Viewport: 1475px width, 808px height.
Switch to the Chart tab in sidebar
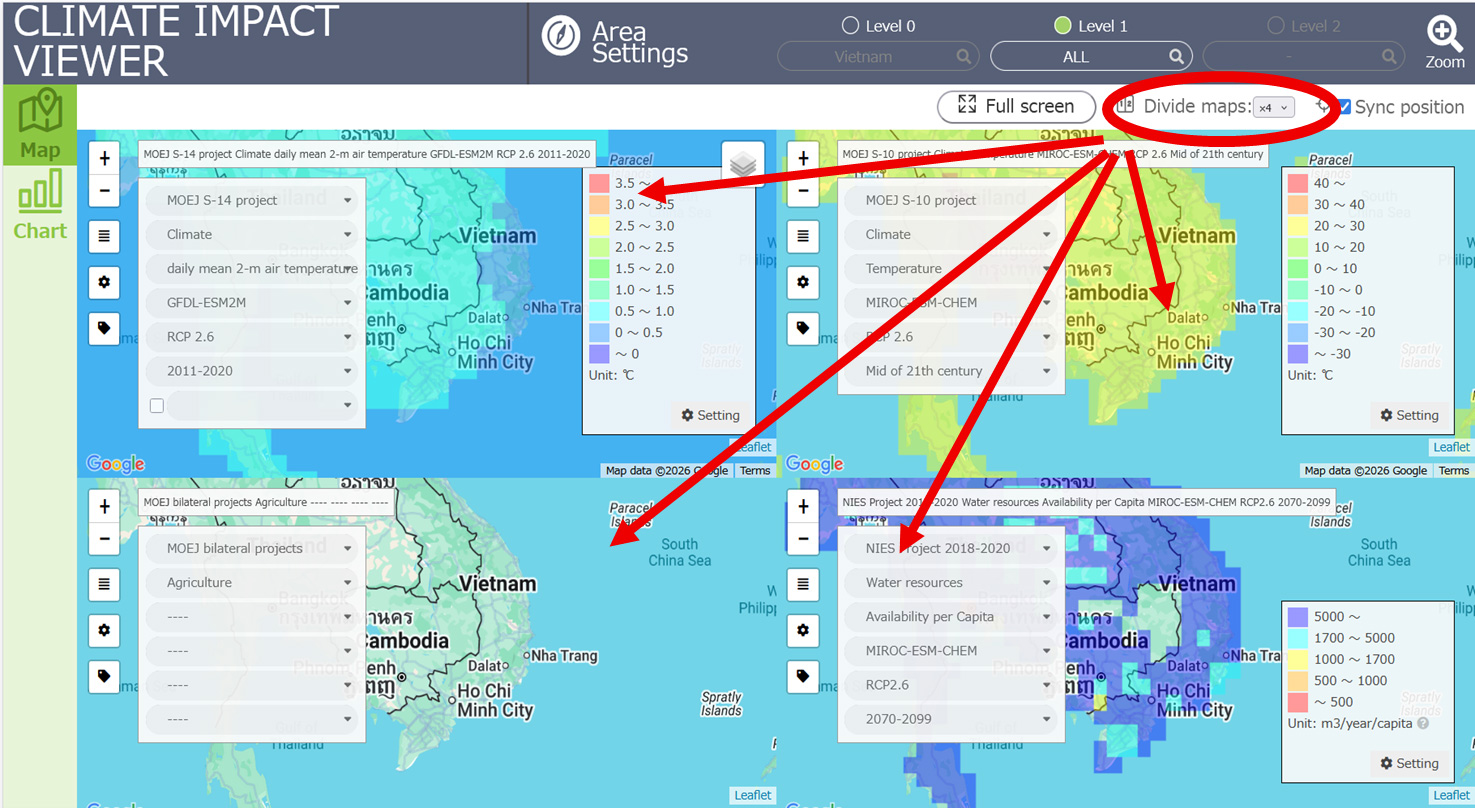[40, 205]
